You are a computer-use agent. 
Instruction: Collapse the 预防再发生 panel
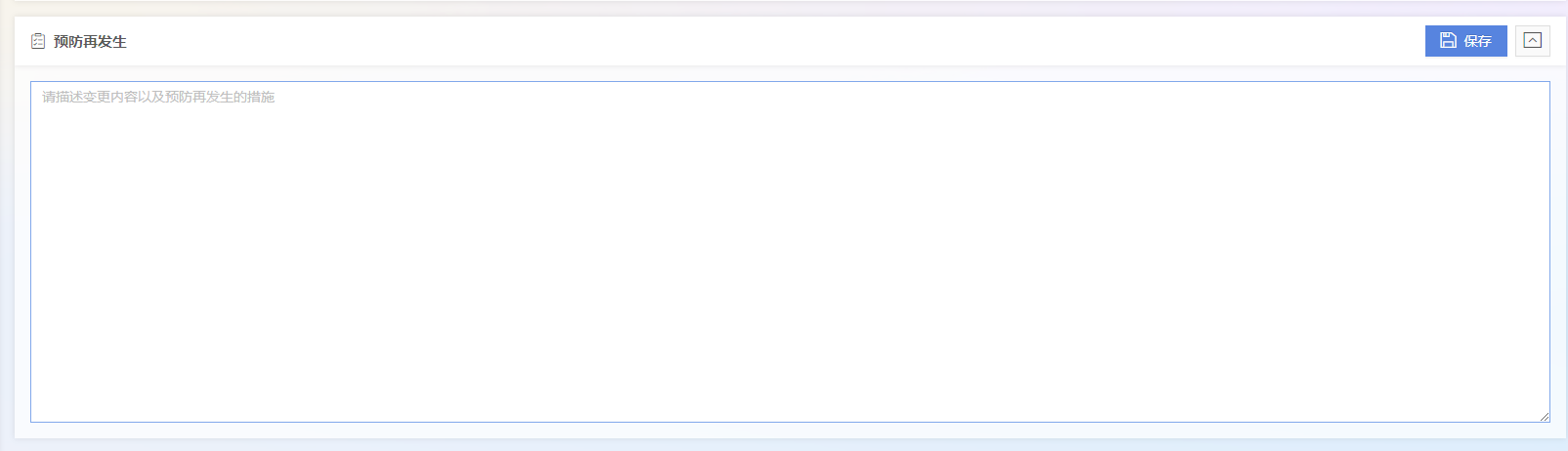1533,41
